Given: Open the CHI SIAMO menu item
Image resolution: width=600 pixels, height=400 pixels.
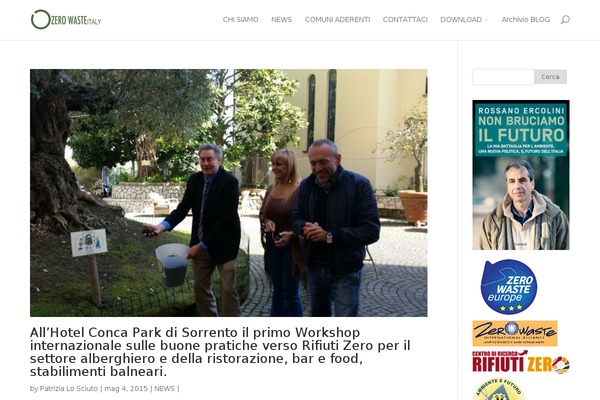Looking at the screenshot, I should 240,20.
